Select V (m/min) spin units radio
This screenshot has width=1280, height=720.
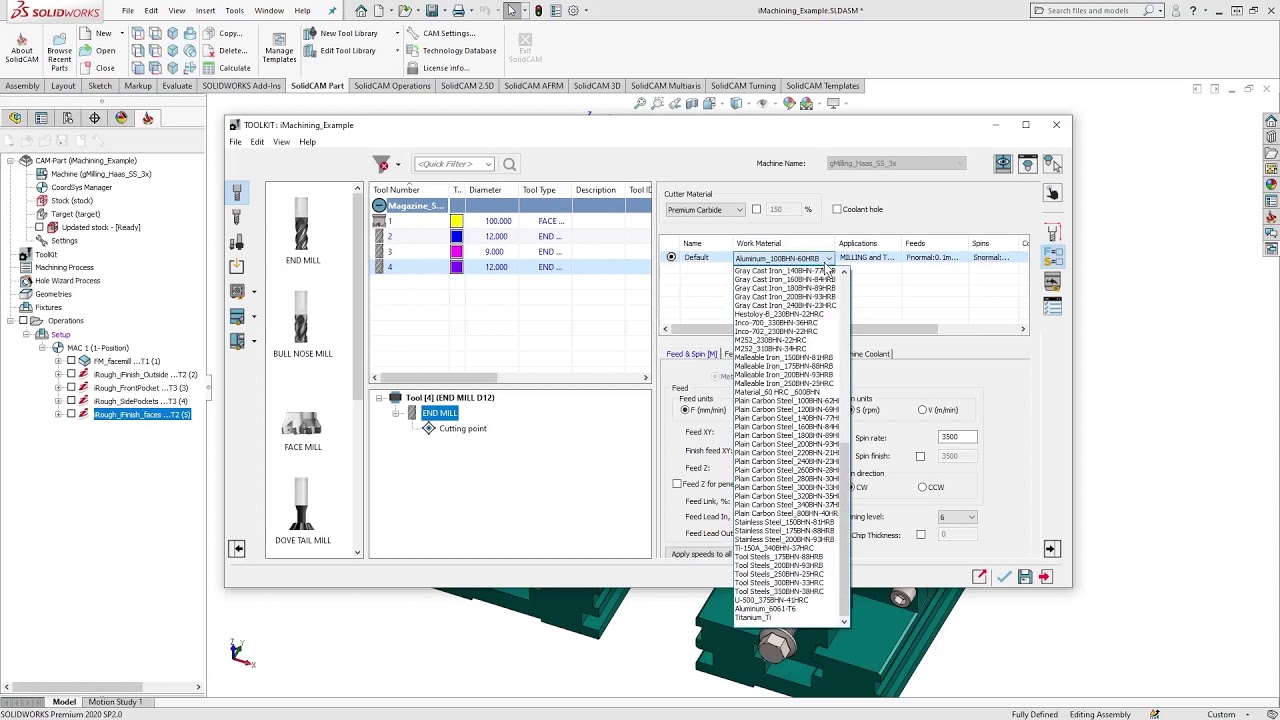(922, 410)
